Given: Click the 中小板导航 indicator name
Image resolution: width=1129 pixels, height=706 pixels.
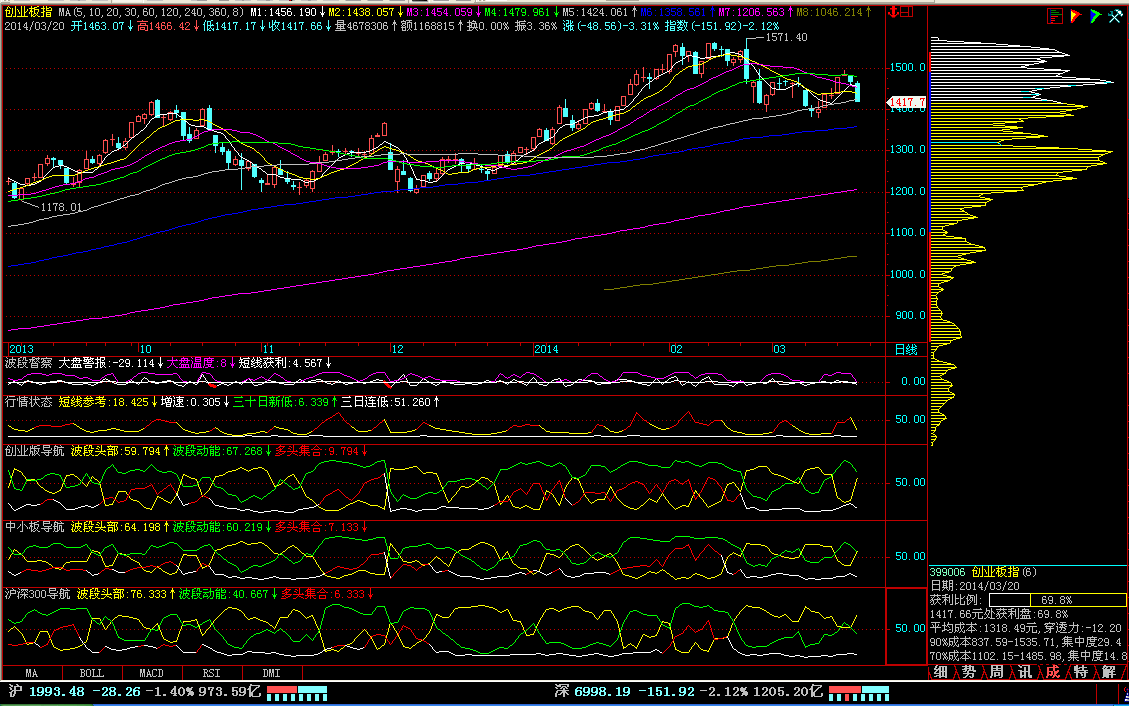Looking at the screenshot, I should pyautogui.click(x=34, y=528).
